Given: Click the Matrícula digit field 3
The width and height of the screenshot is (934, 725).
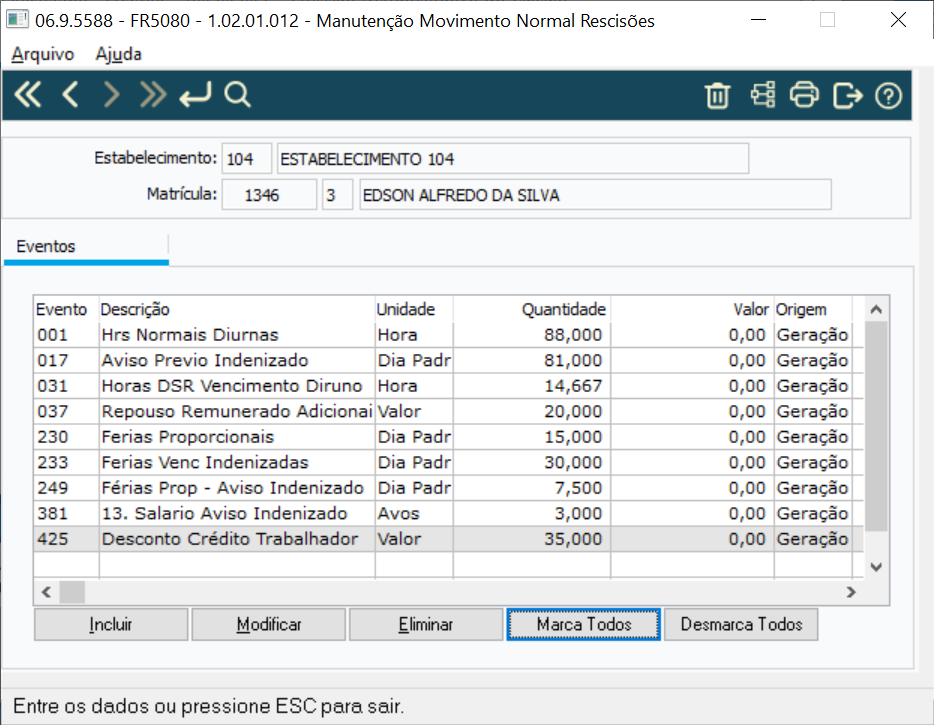Looking at the screenshot, I should click(337, 195).
